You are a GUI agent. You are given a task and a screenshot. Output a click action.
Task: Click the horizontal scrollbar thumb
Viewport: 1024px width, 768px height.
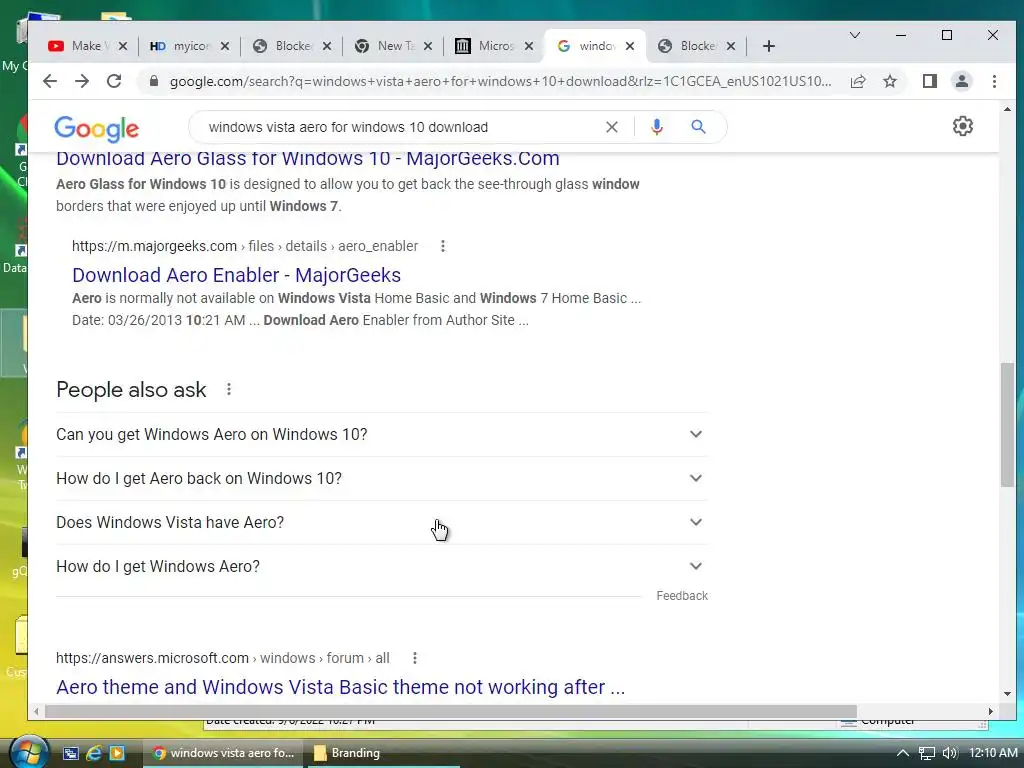pyautogui.click(x=451, y=711)
